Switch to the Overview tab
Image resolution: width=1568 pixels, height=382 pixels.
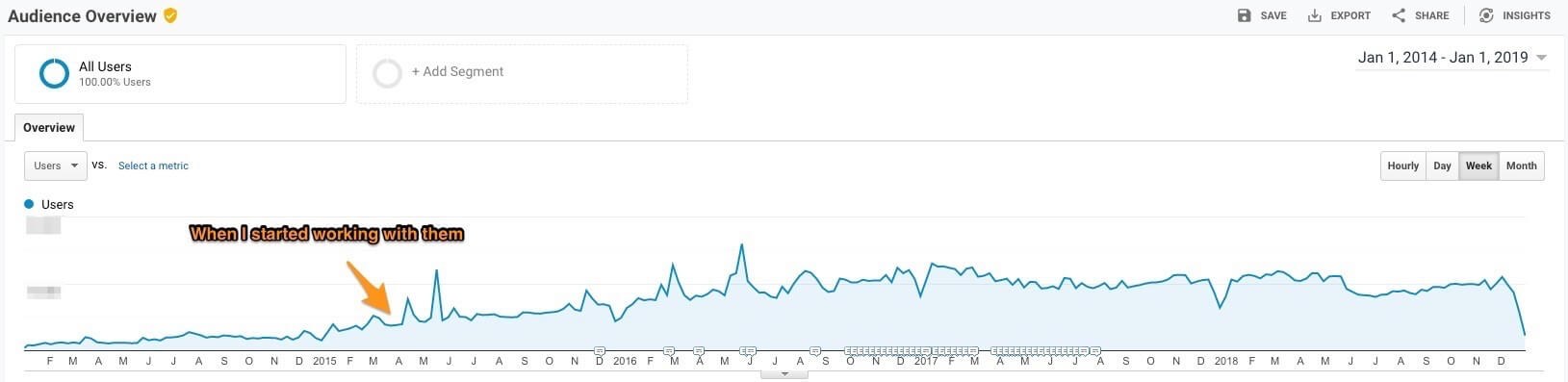pyautogui.click(x=49, y=127)
